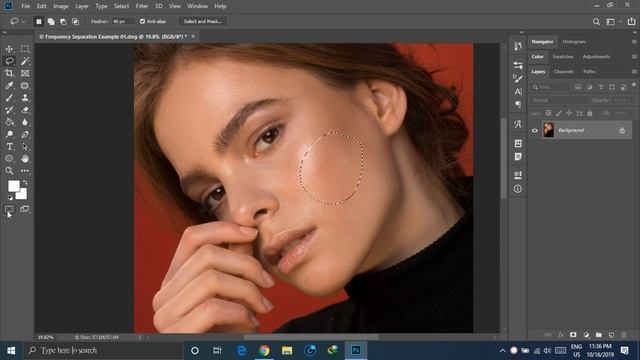Choose New selection mode
This screenshot has height=360, width=640.
coord(39,22)
